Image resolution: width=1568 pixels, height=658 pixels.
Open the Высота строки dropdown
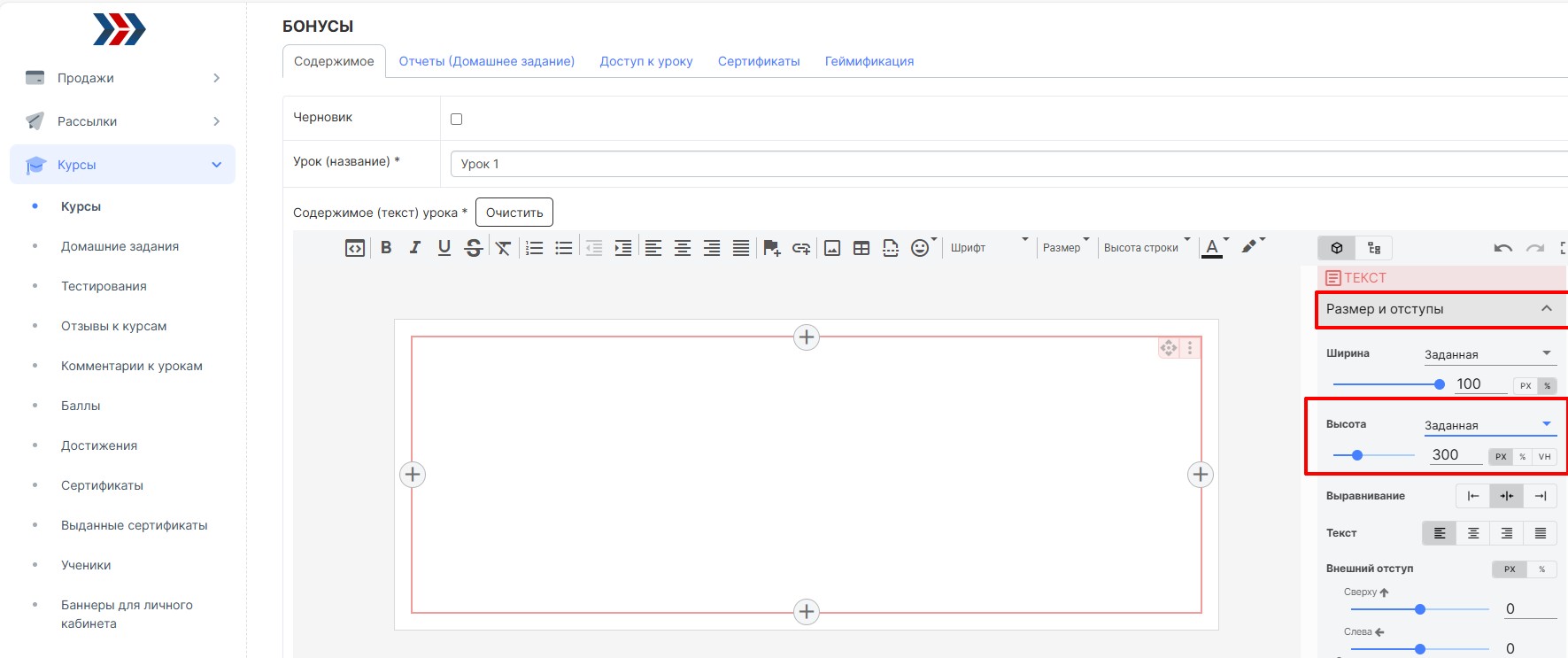pos(1147,248)
